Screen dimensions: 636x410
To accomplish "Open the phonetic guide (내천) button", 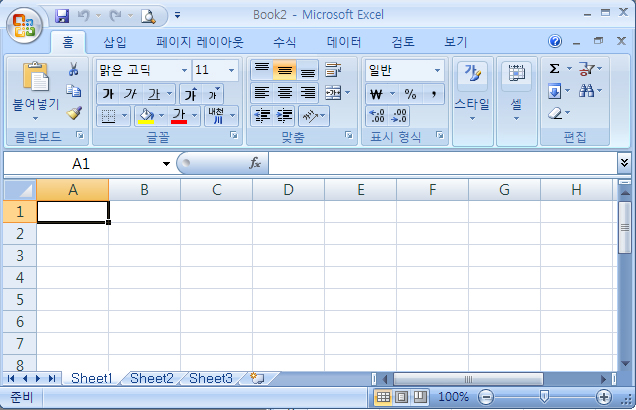I will coord(218,116).
